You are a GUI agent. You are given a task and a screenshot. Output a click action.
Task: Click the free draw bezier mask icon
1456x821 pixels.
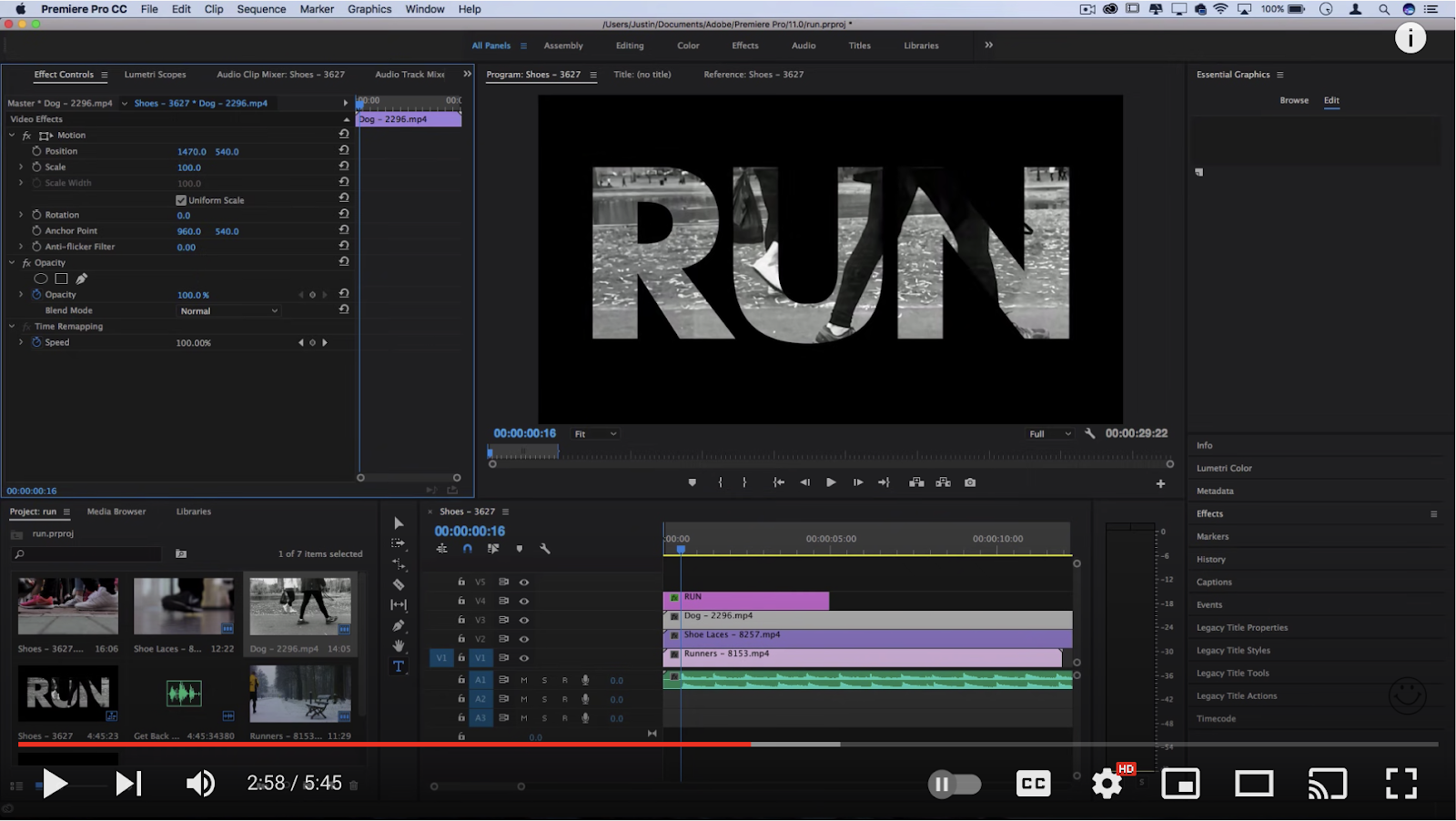pos(81,279)
